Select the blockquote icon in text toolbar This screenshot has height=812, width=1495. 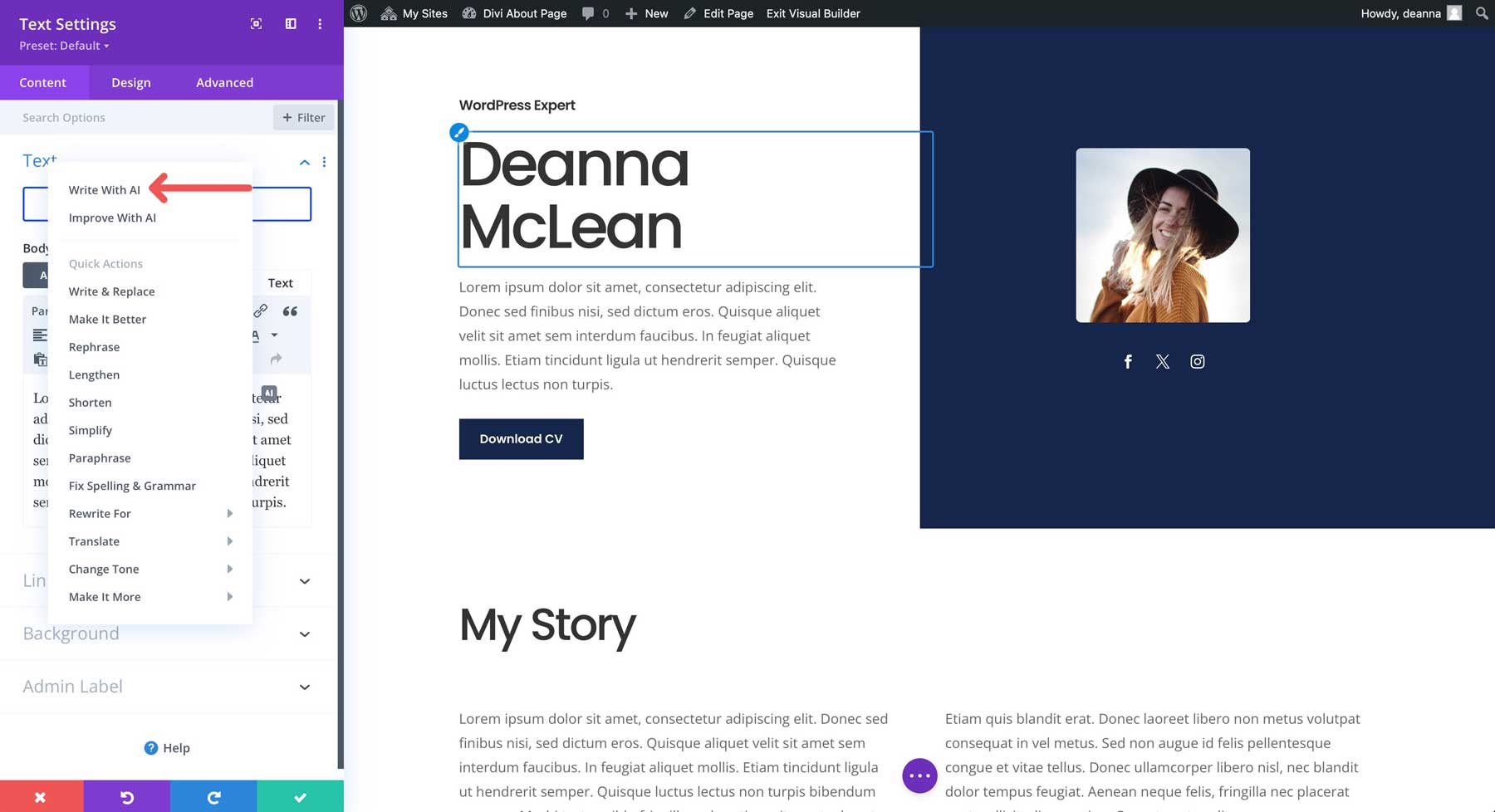coord(291,311)
